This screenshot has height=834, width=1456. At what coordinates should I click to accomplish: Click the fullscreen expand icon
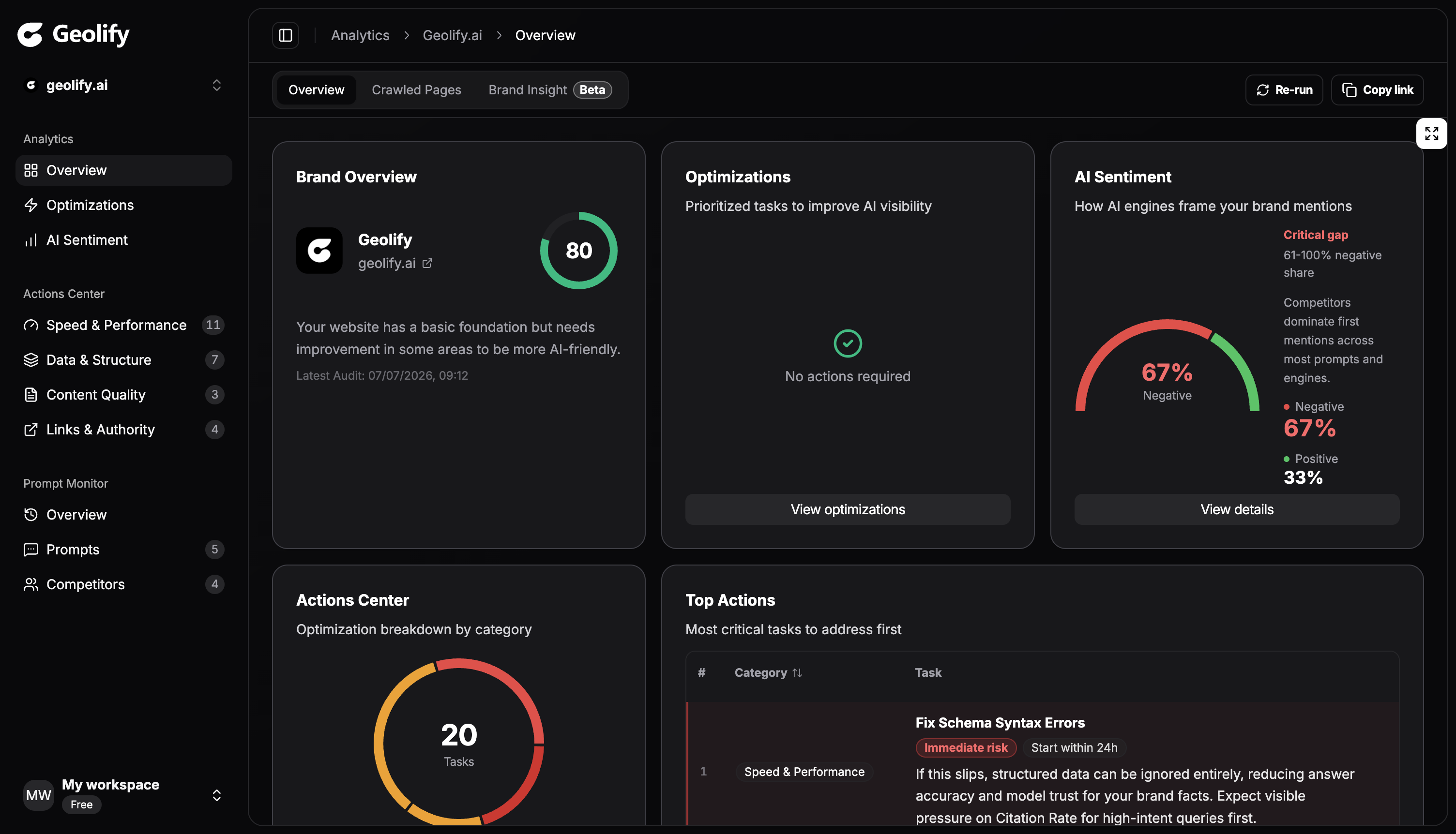point(1431,134)
